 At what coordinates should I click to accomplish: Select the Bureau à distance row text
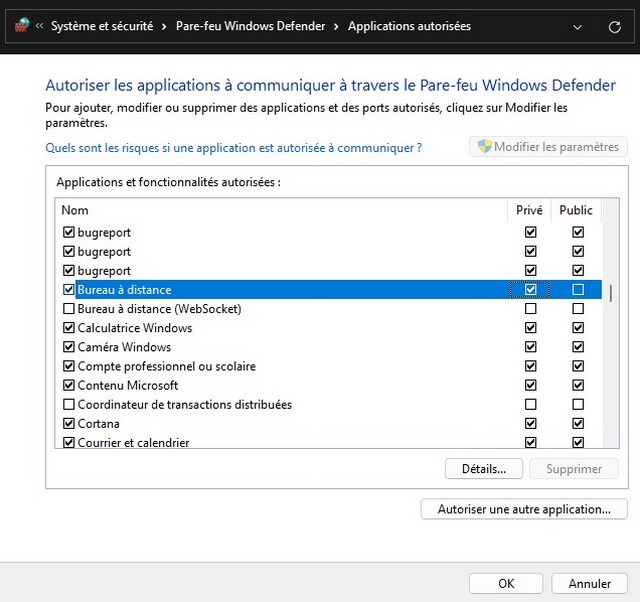(x=124, y=290)
